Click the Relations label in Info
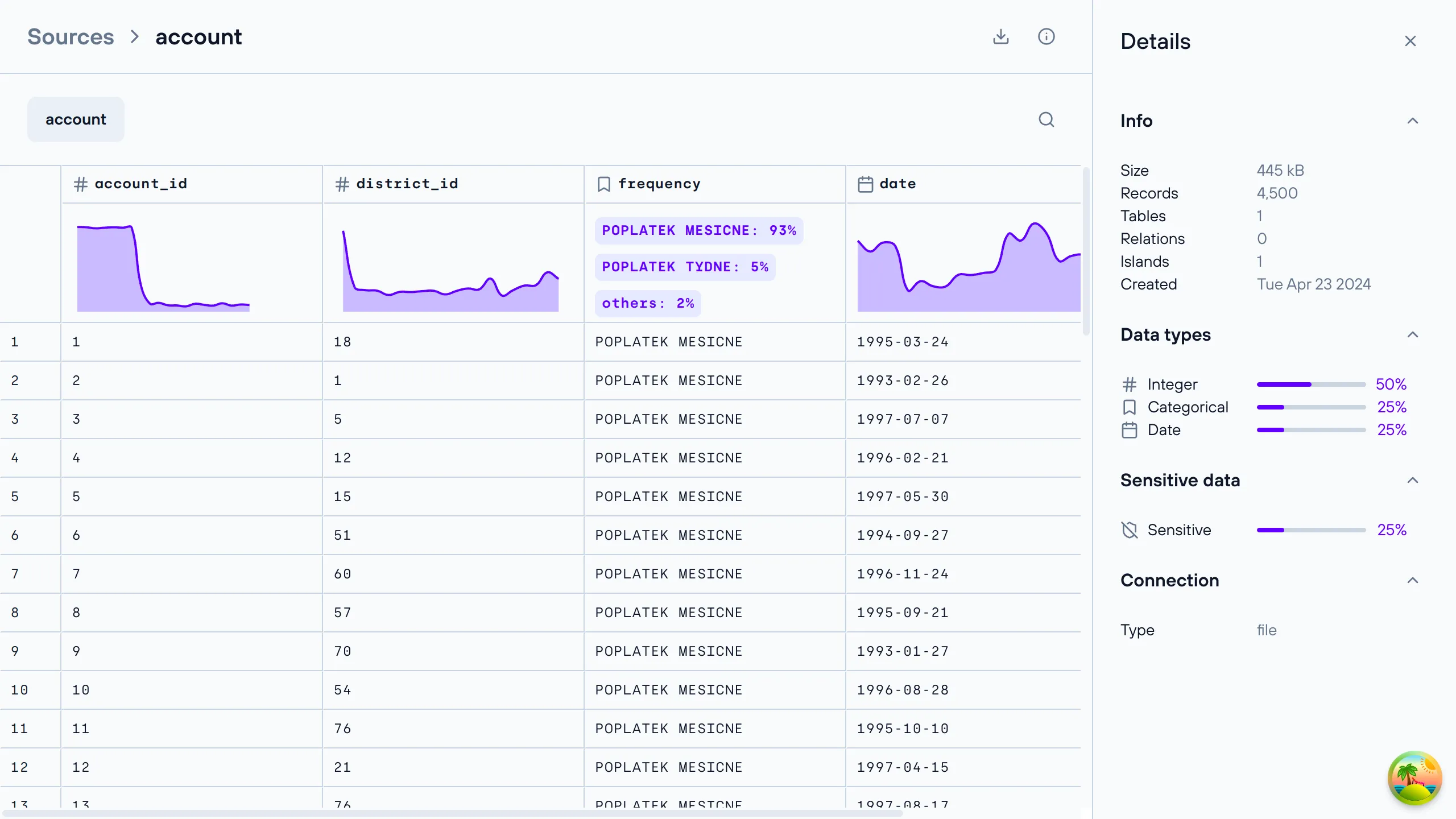Screen dimensions: 1456x819 pyautogui.click(x=1152, y=239)
